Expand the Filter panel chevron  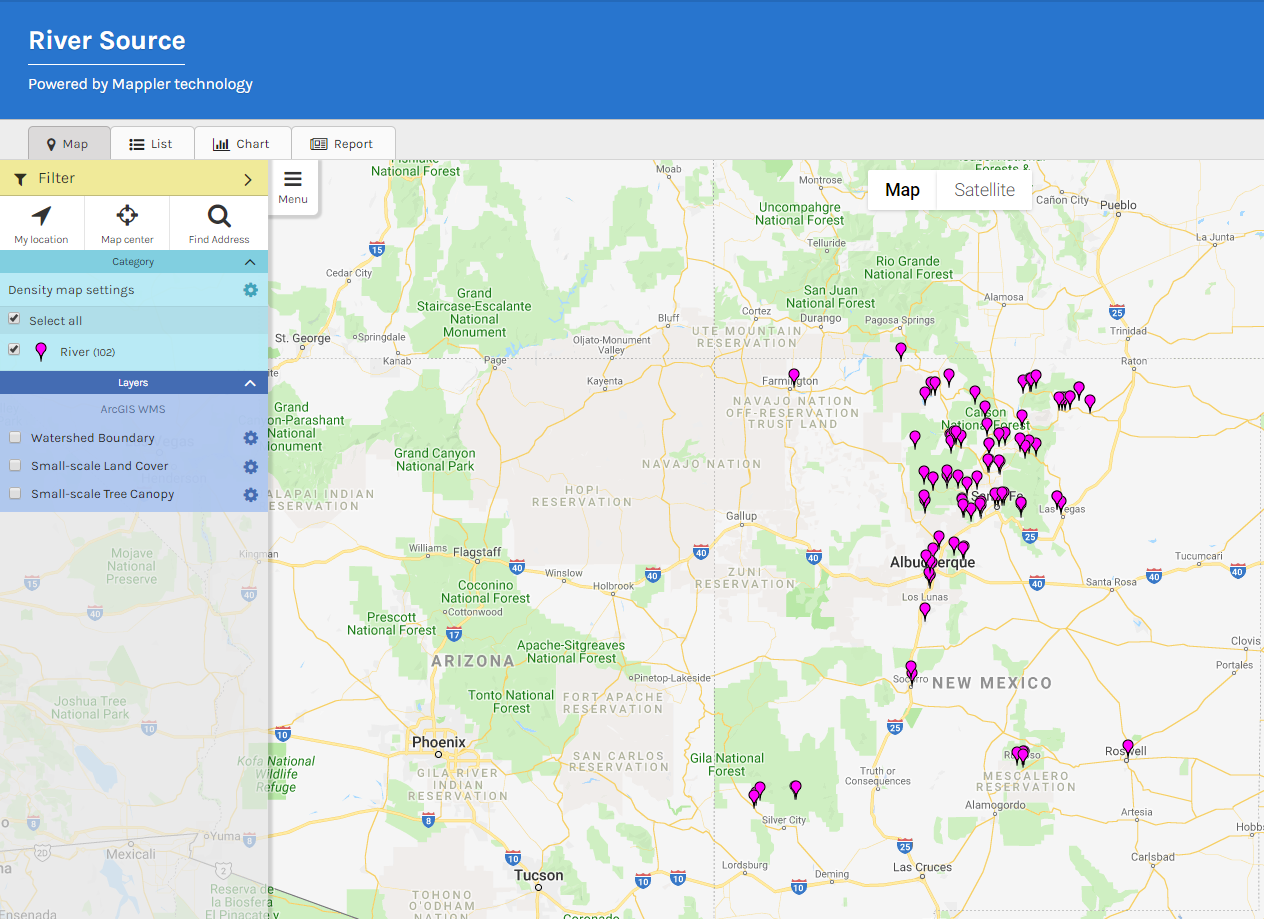(248, 179)
